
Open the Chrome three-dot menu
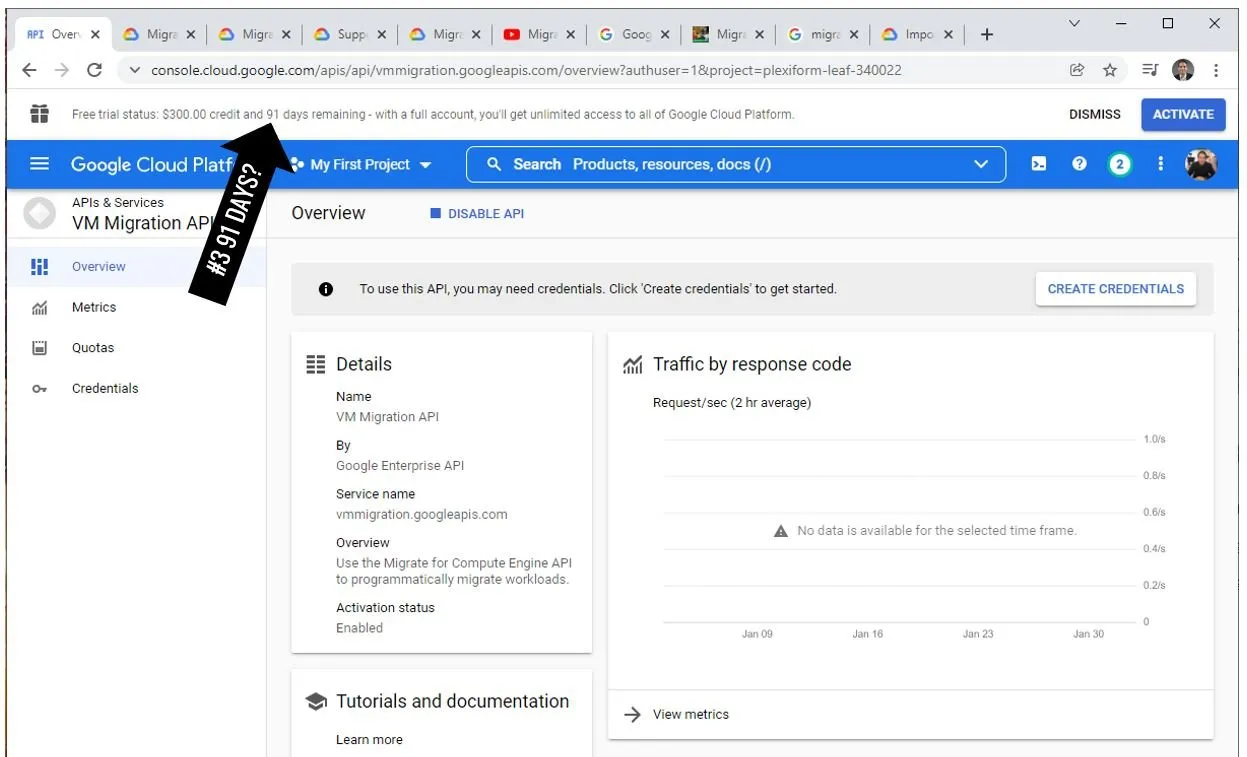click(x=1216, y=70)
